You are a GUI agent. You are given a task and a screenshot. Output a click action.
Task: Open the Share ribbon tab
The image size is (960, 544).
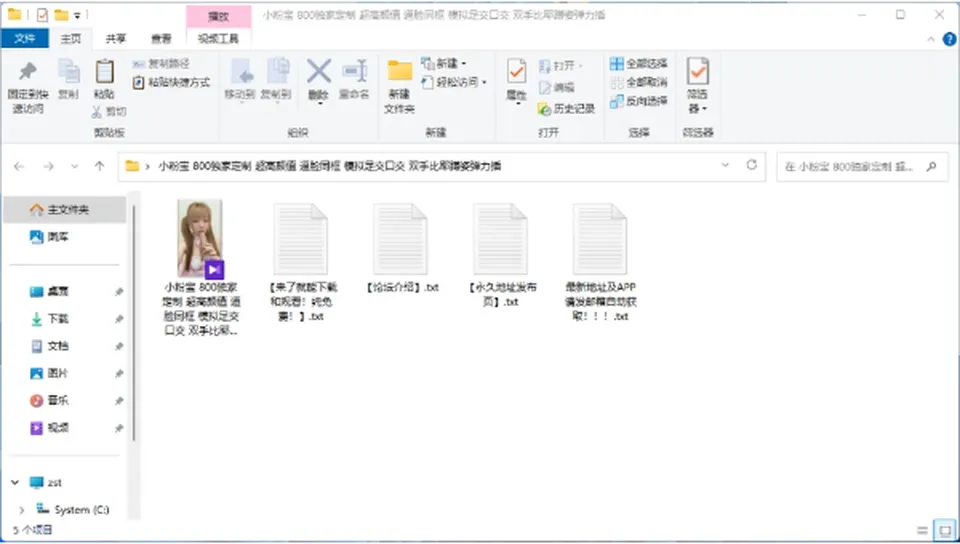[x=116, y=39]
